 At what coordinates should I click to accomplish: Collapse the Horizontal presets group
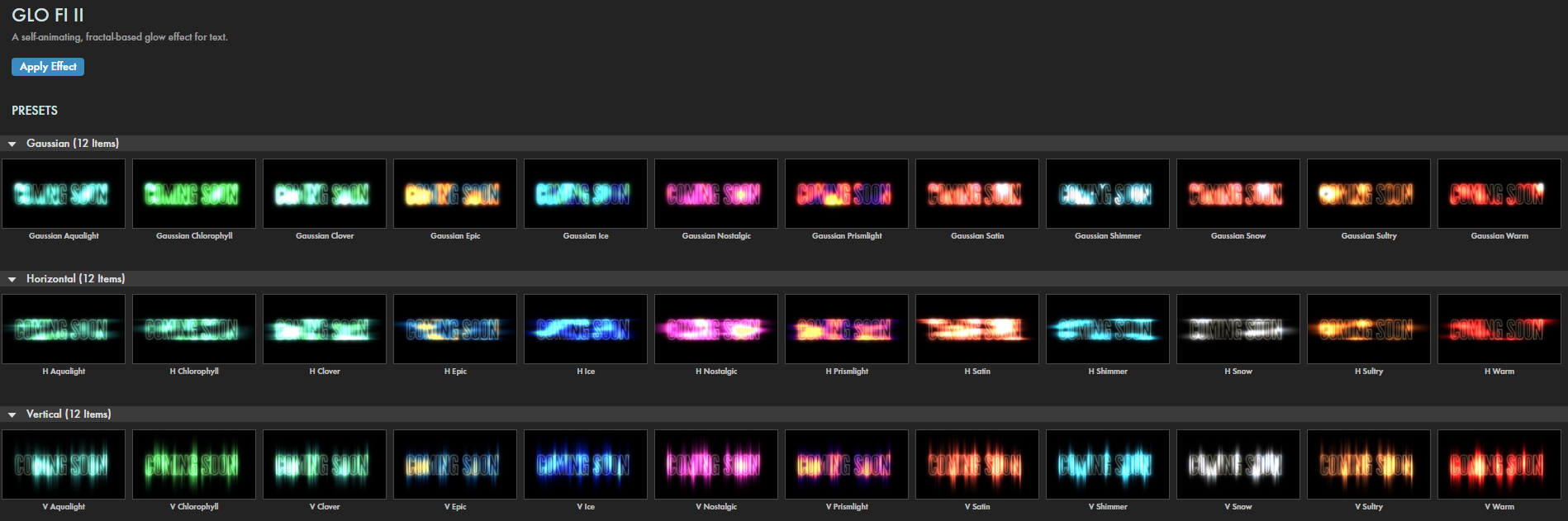12,279
